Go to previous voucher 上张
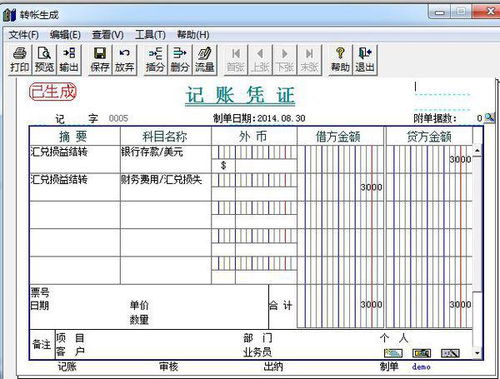Viewport: 500px width, 379px height. pyautogui.click(x=260, y=60)
